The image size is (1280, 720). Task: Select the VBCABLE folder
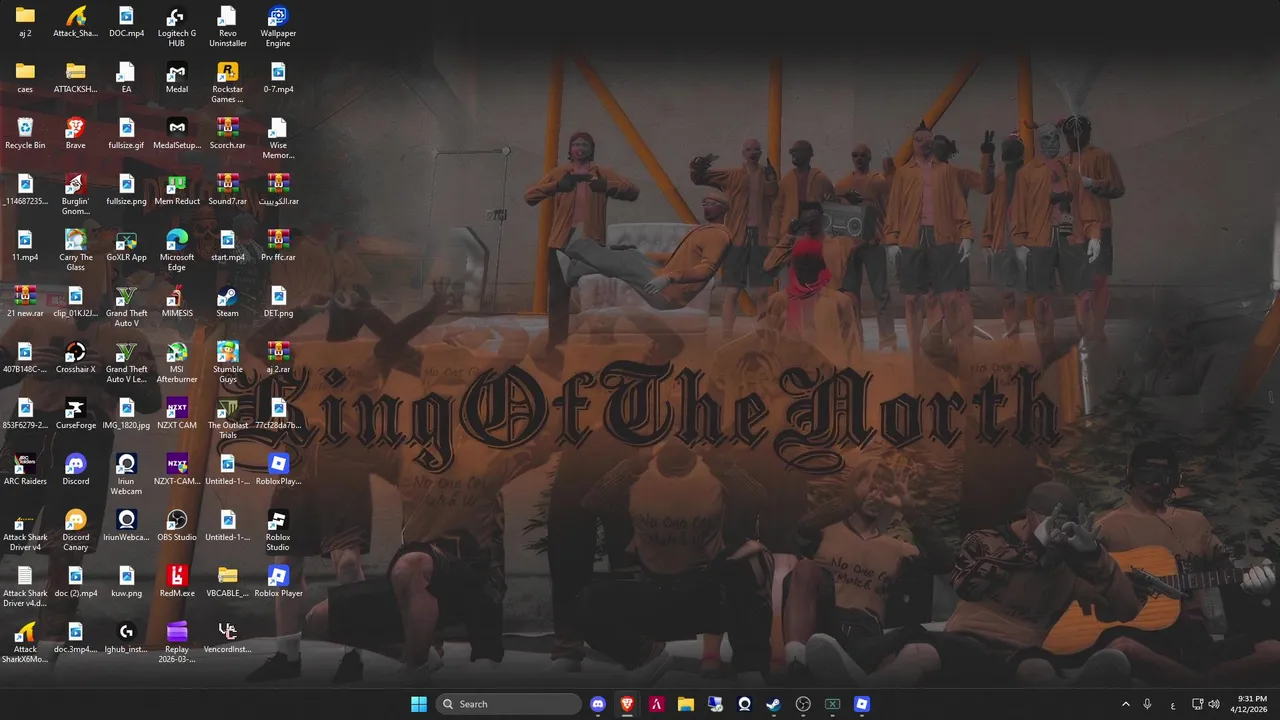(x=227, y=582)
